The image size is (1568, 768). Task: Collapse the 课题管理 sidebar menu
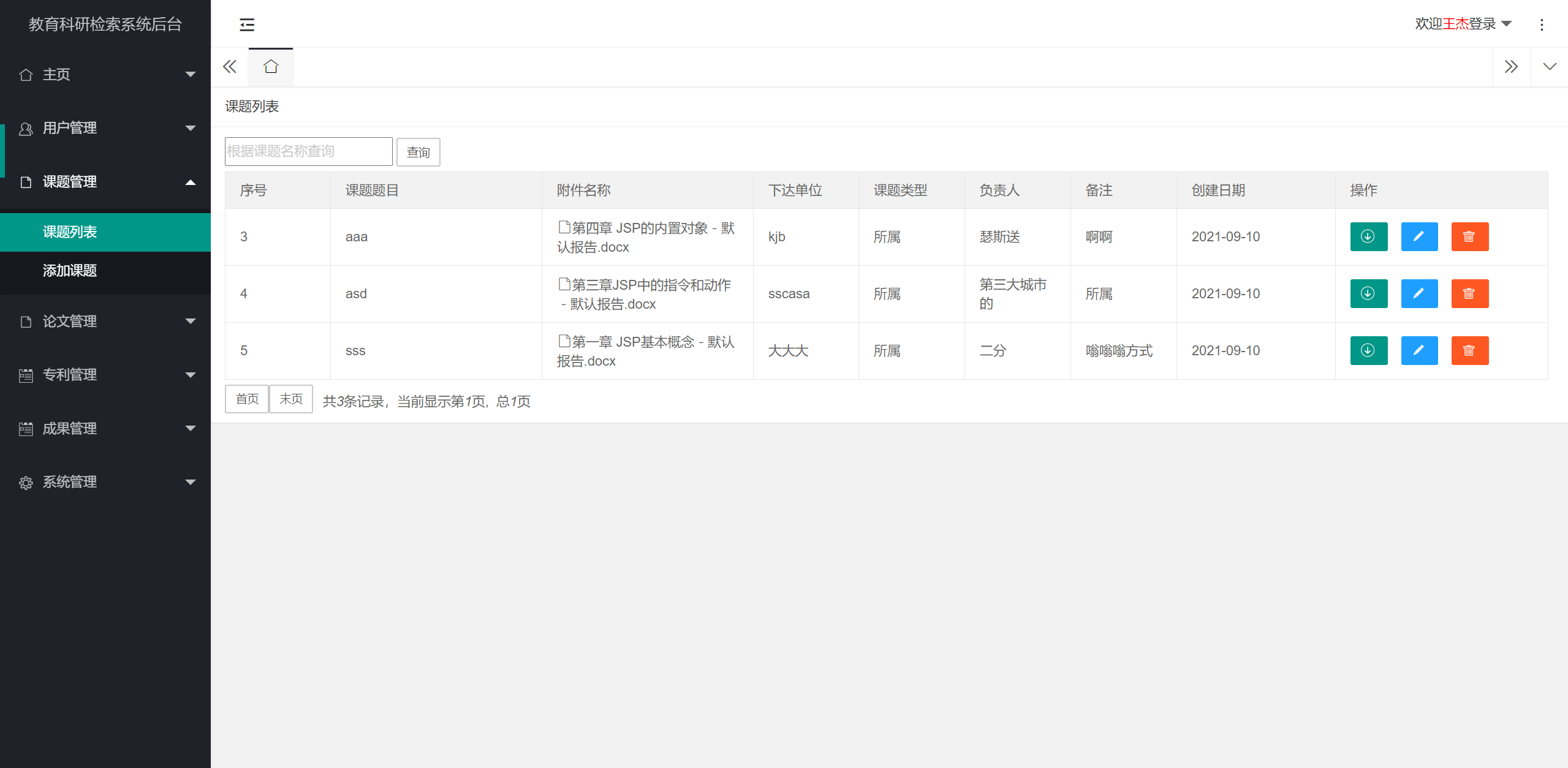pos(105,182)
